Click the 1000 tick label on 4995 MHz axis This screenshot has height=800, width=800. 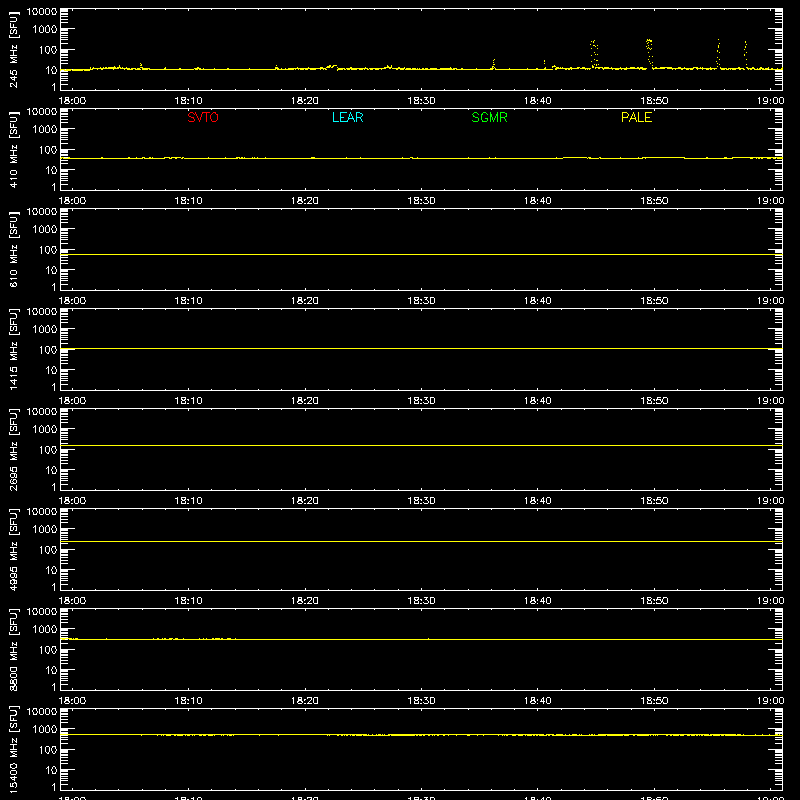45,529
